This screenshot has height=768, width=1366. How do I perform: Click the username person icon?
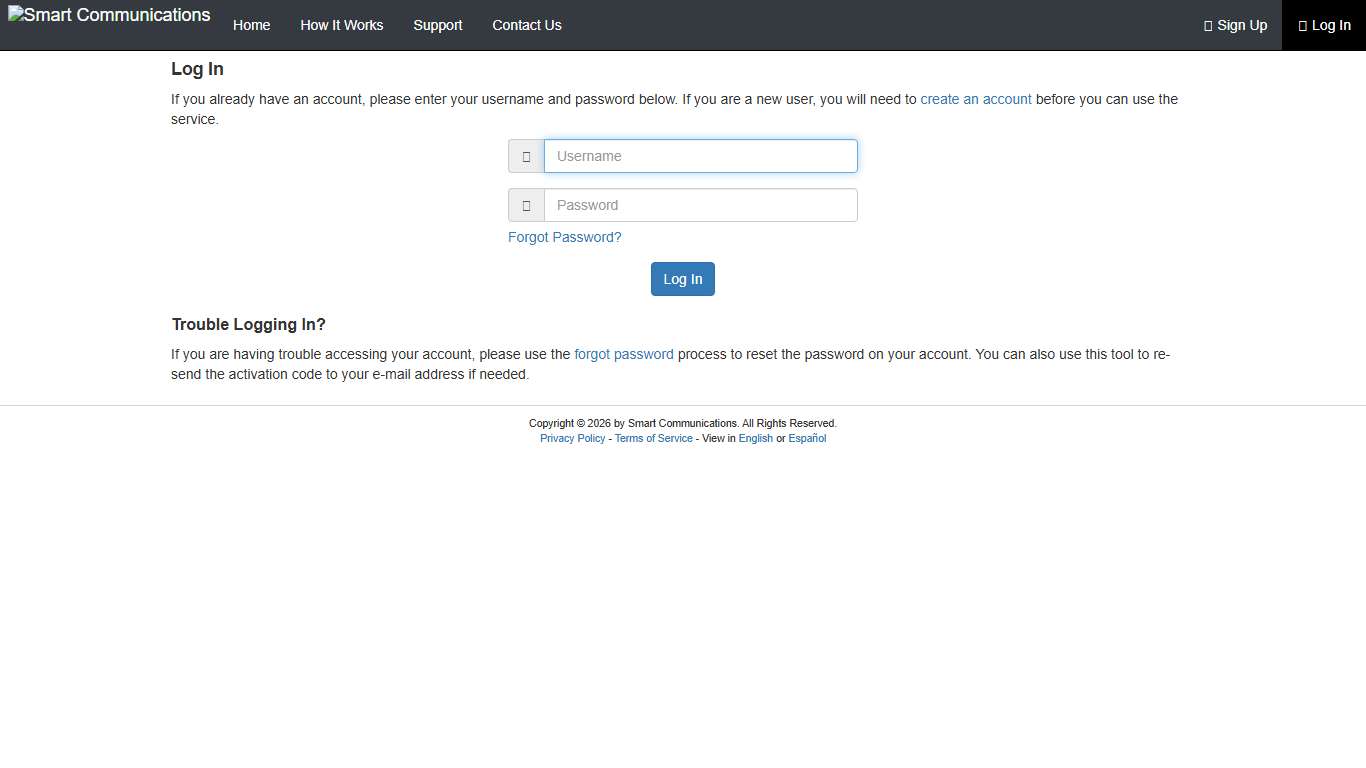(x=526, y=156)
